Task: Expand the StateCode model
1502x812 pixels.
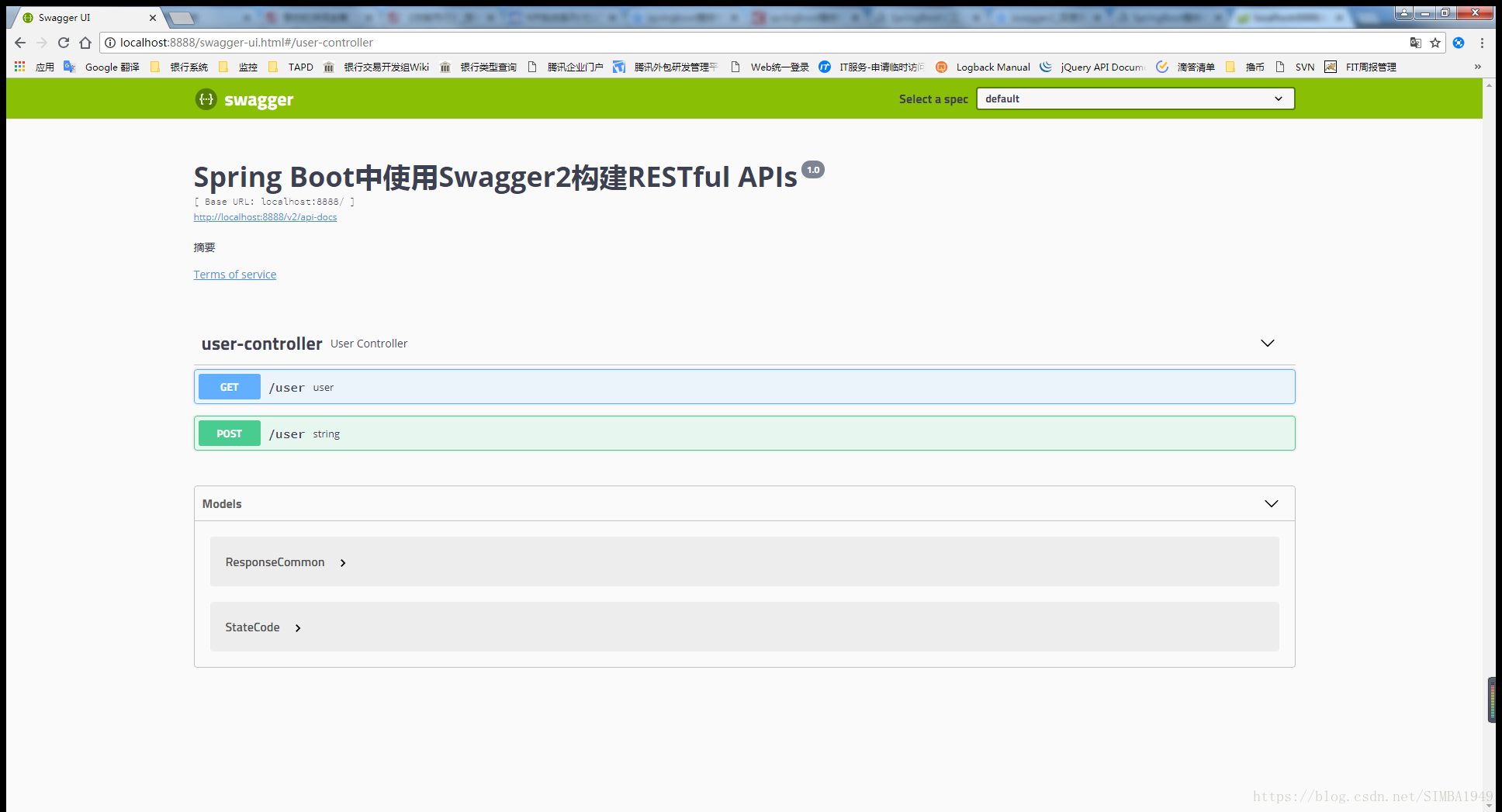Action: (x=263, y=627)
